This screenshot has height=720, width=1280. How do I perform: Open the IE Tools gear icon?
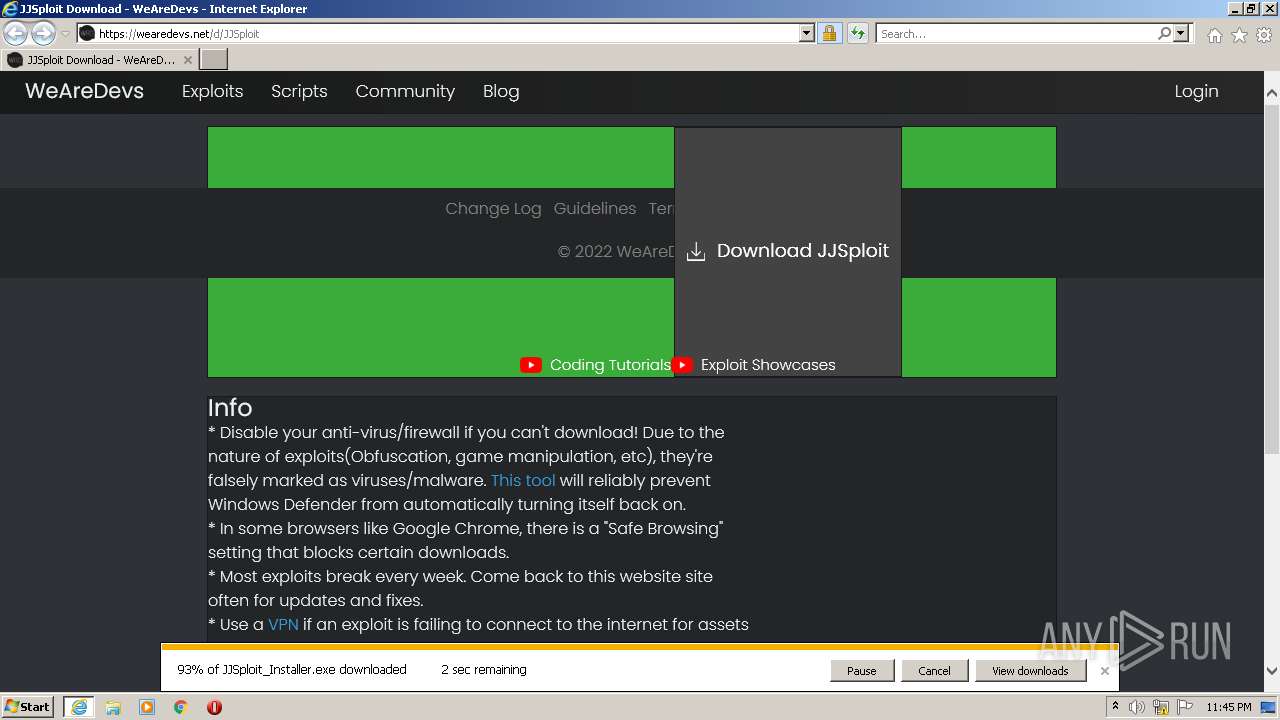[1264, 35]
